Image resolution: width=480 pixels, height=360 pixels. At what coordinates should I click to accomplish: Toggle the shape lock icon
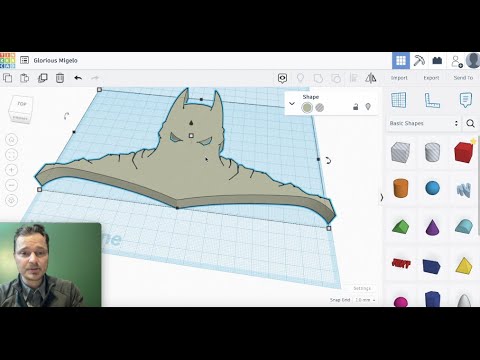(x=356, y=107)
